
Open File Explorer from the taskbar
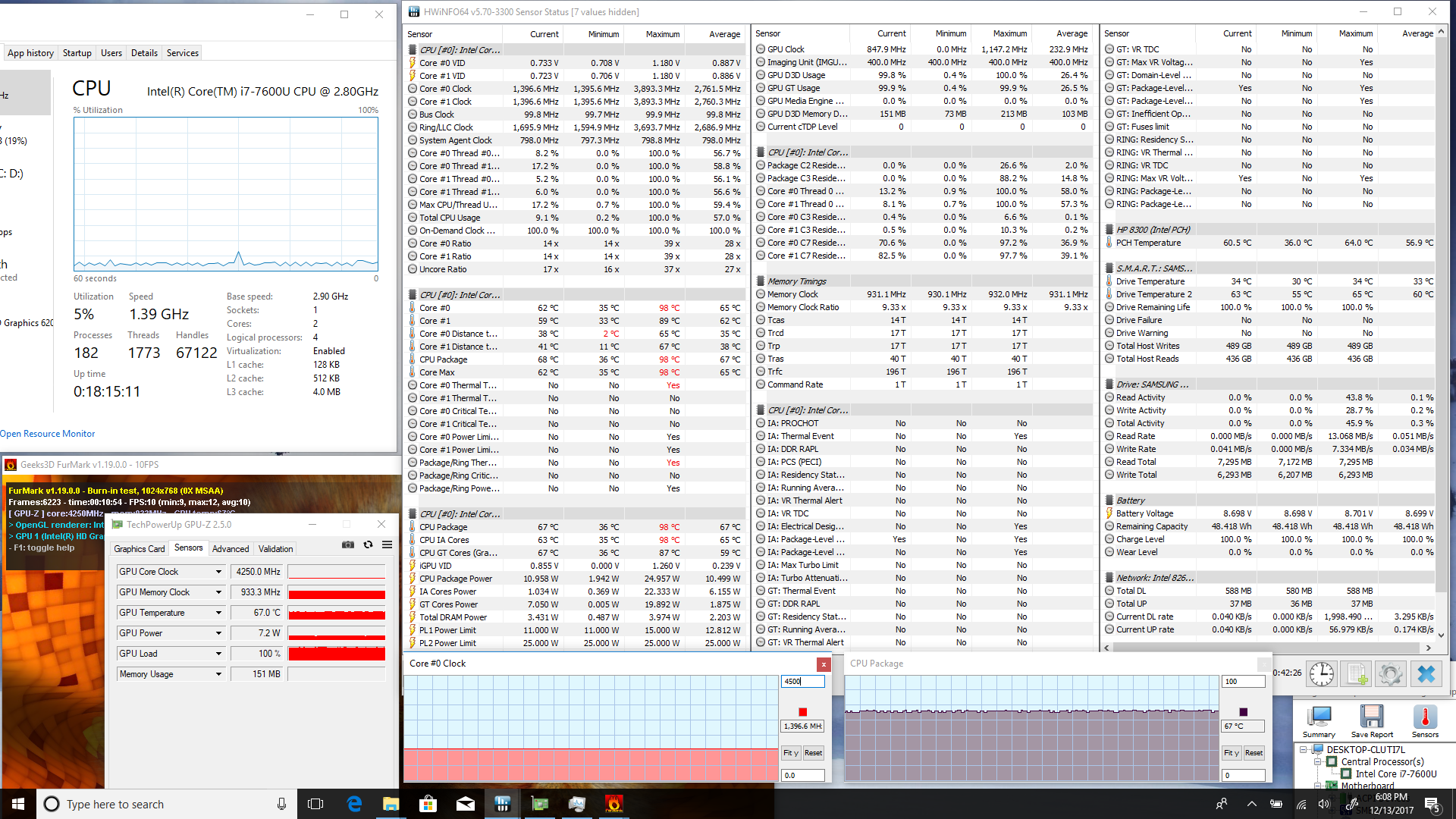click(x=391, y=804)
